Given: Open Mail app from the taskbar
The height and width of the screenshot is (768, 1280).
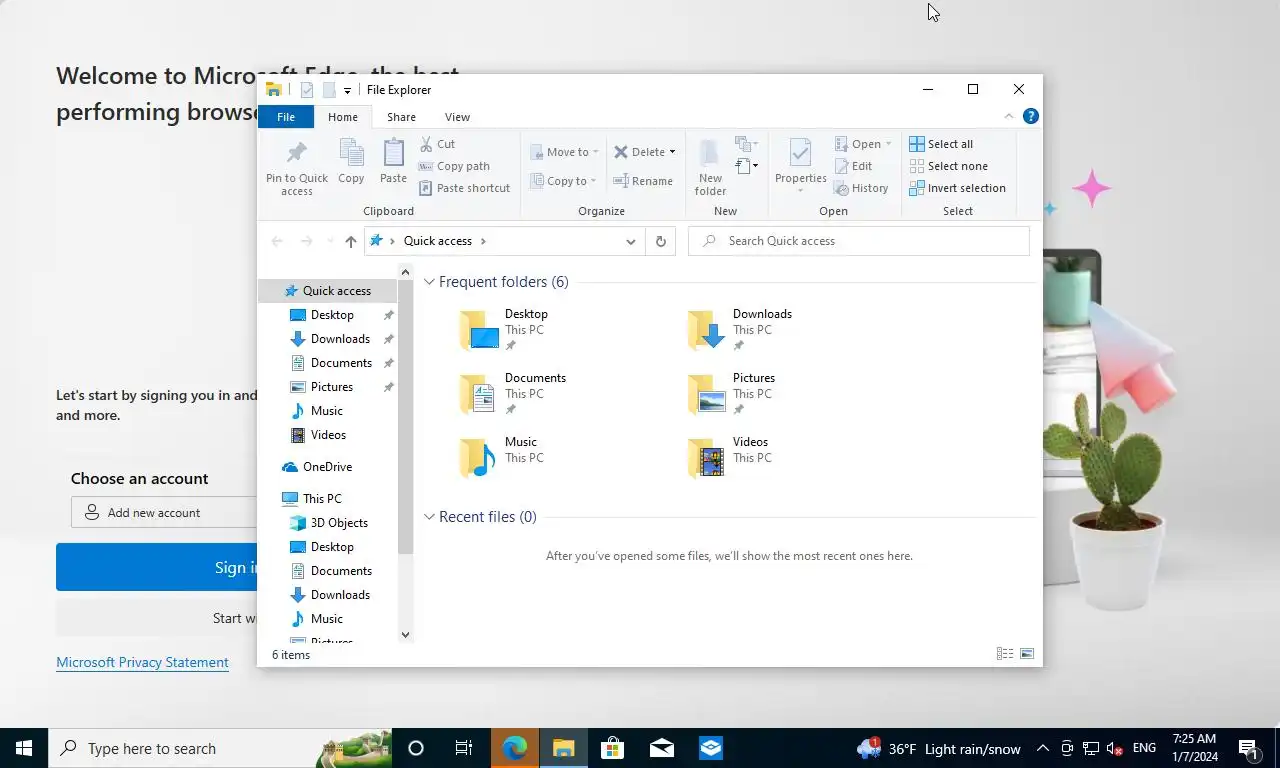Looking at the screenshot, I should 661,748.
